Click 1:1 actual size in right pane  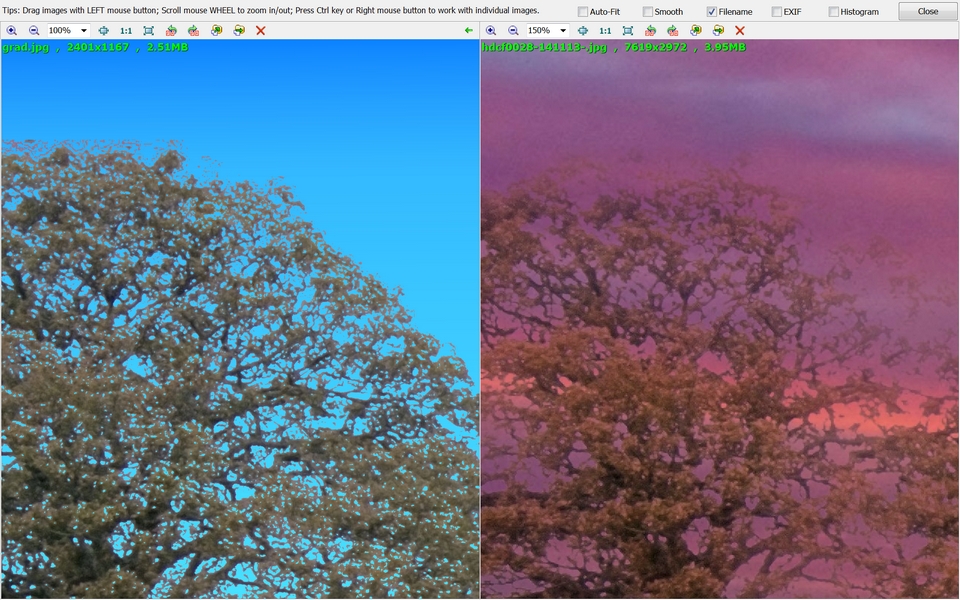(x=605, y=31)
